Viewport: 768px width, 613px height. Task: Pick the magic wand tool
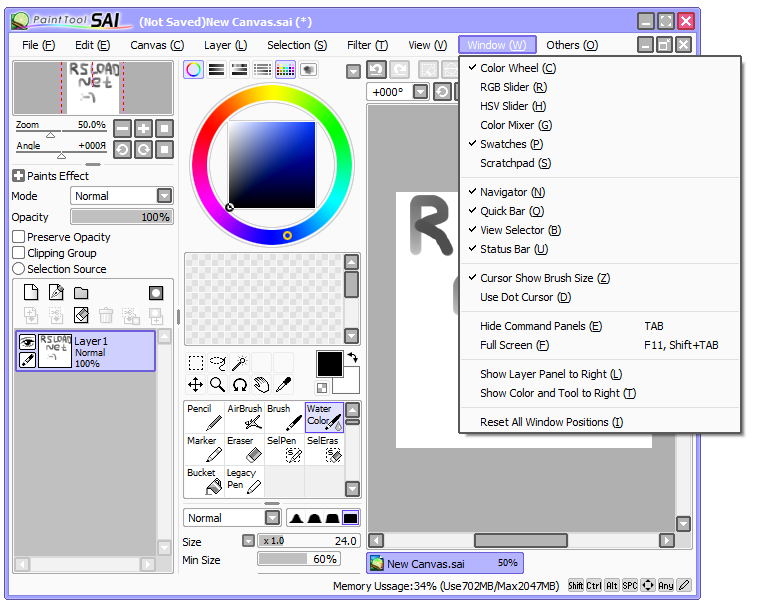(240, 363)
